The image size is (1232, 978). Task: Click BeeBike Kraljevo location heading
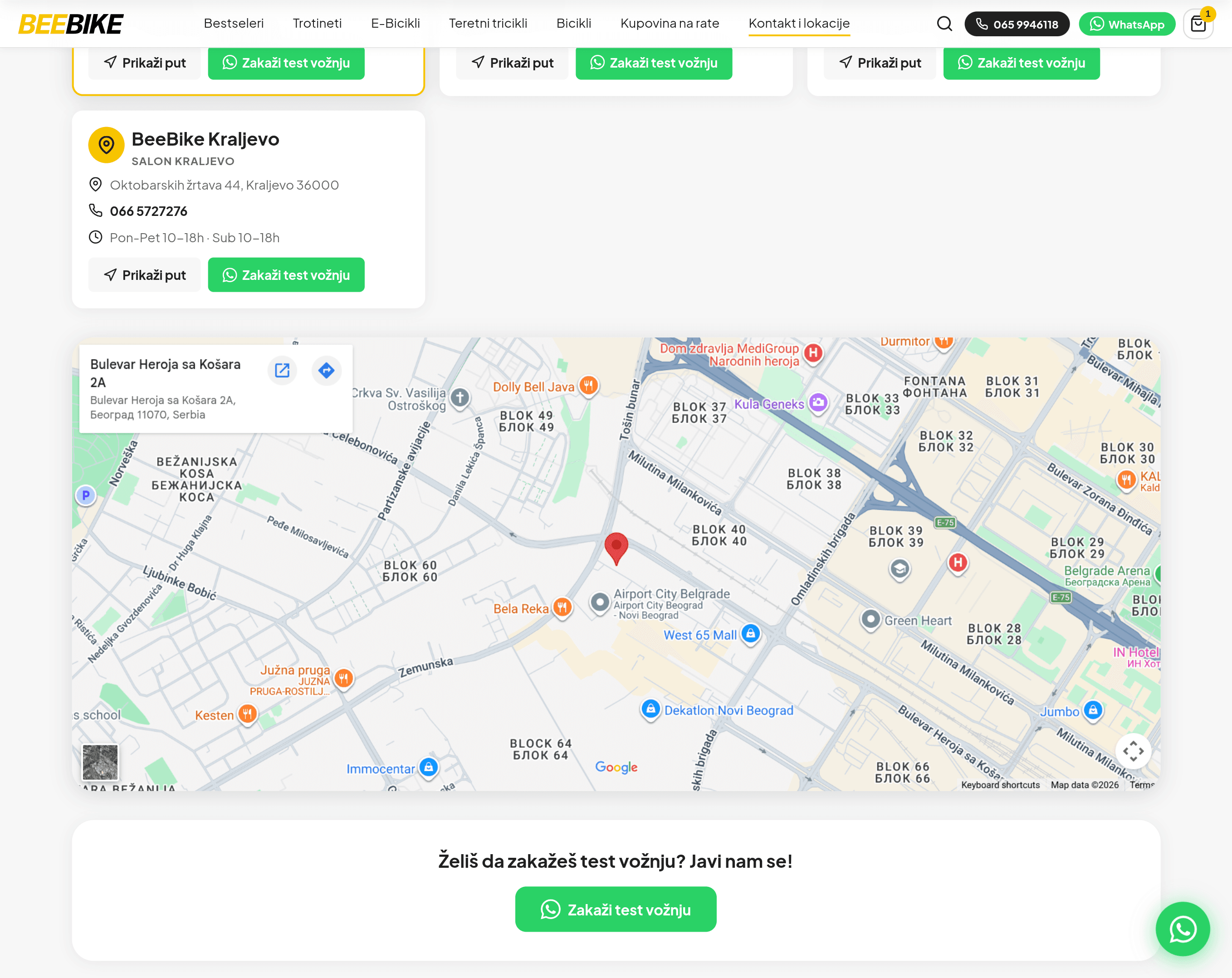[205, 139]
